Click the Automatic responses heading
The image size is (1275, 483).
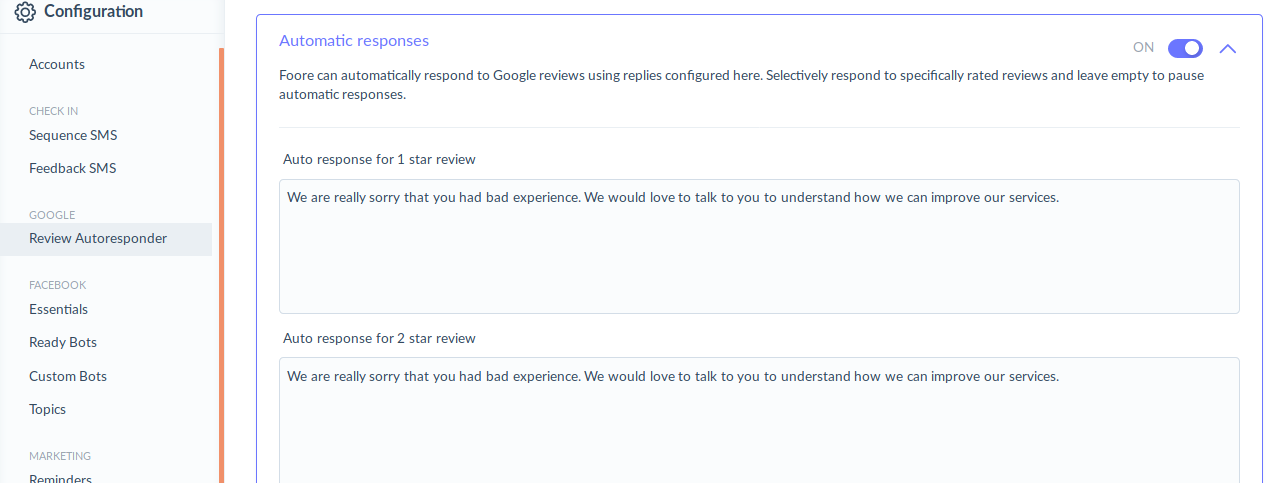(x=354, y=41)
